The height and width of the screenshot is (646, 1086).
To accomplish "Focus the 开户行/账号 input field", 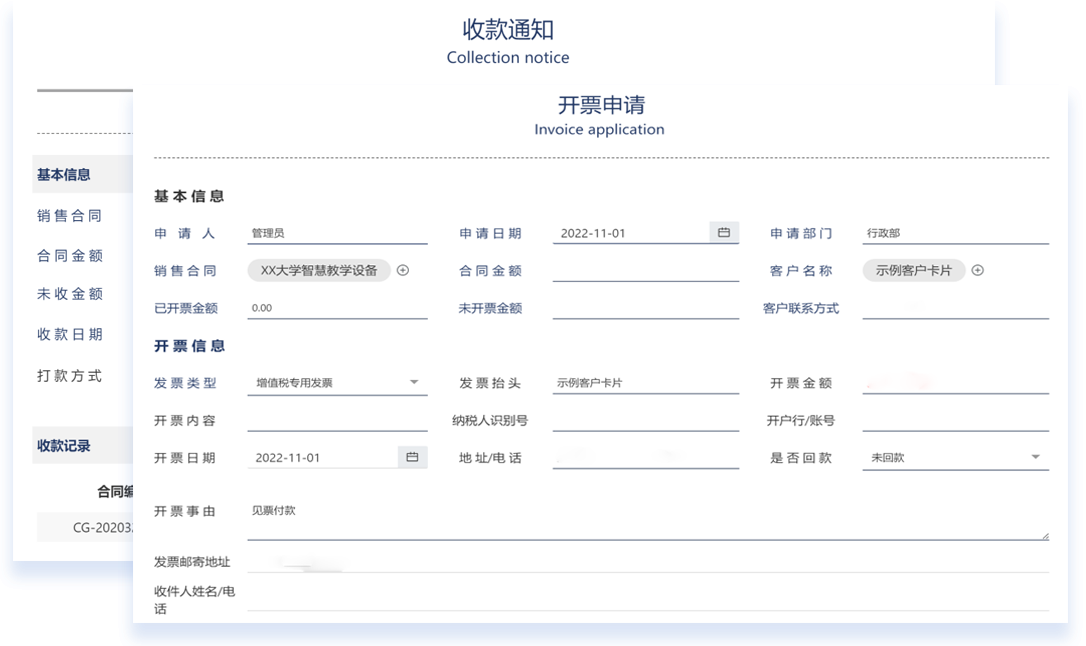I will [955, 421].
